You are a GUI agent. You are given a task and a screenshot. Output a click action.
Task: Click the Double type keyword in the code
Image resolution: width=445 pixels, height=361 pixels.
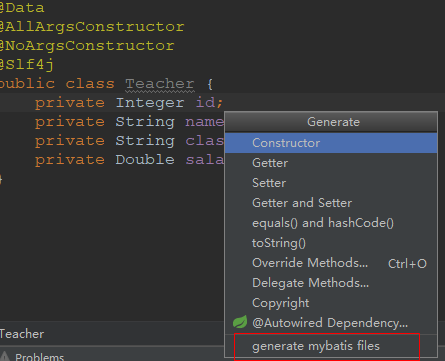point(145,160)
